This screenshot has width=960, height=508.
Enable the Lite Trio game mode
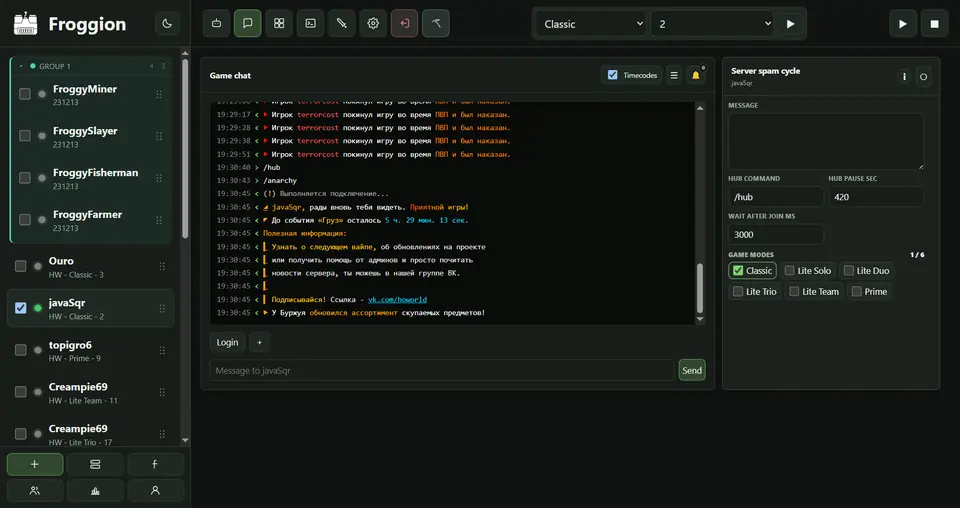738,291
